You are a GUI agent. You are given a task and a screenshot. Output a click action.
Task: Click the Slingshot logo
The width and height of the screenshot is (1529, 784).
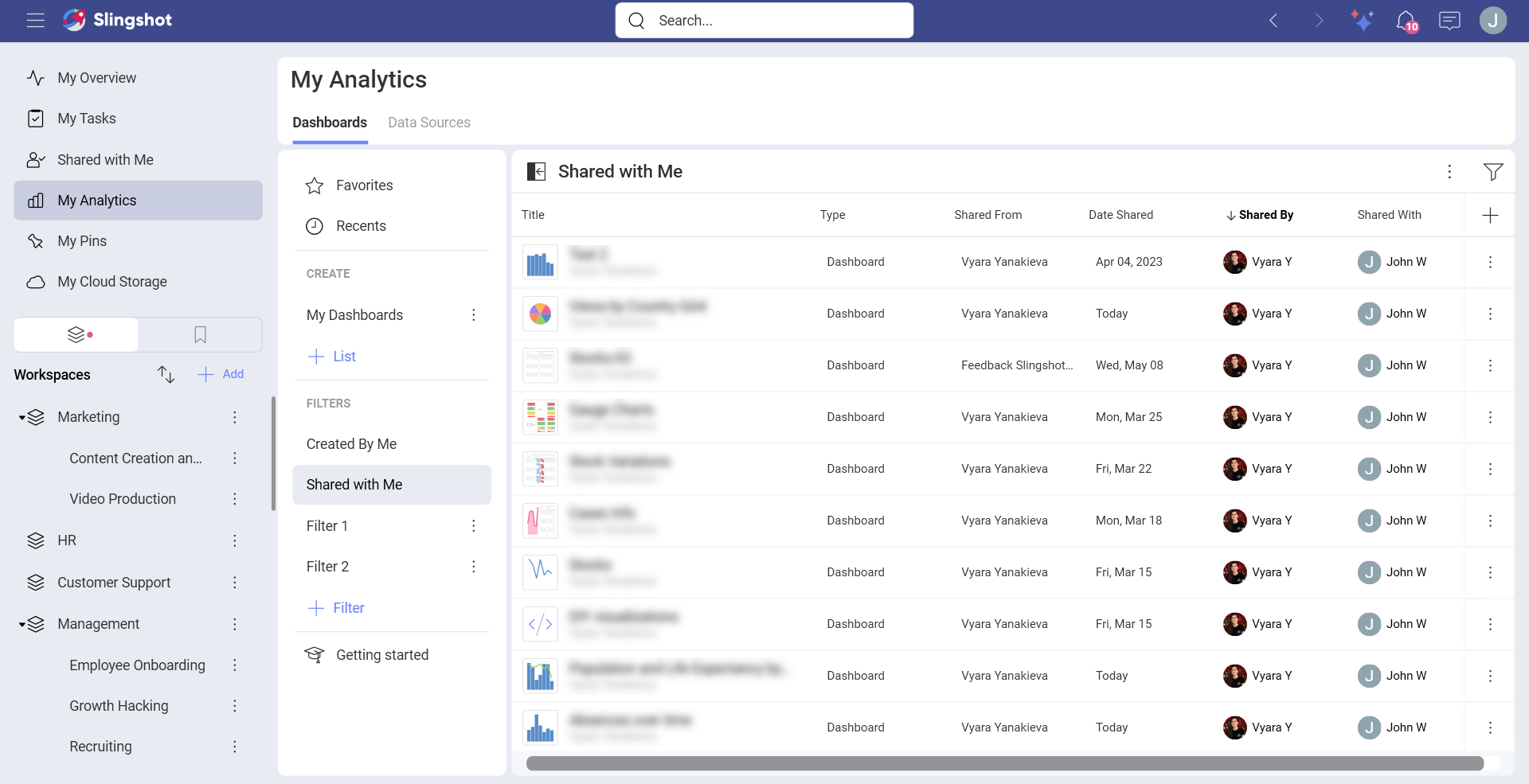pyautogui.click(x=117, y=20)
